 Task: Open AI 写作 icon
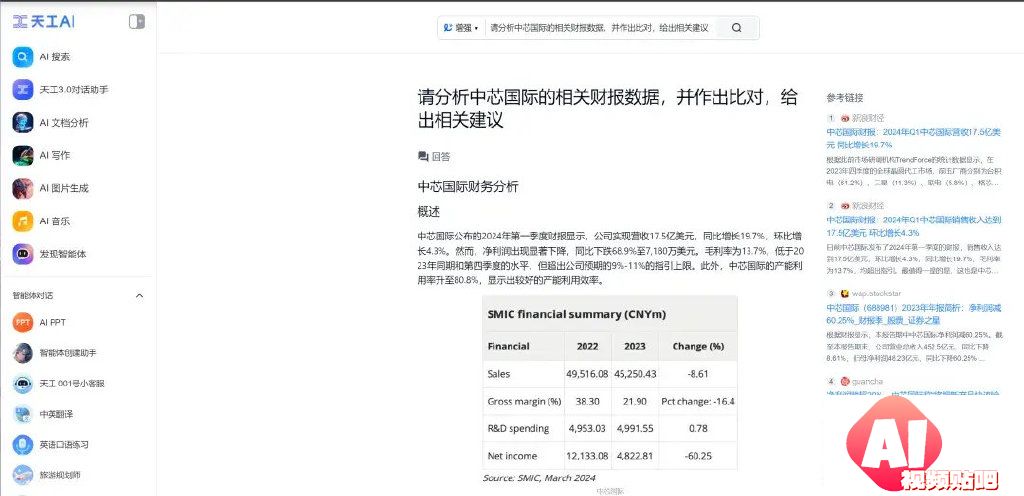point(23,155)
